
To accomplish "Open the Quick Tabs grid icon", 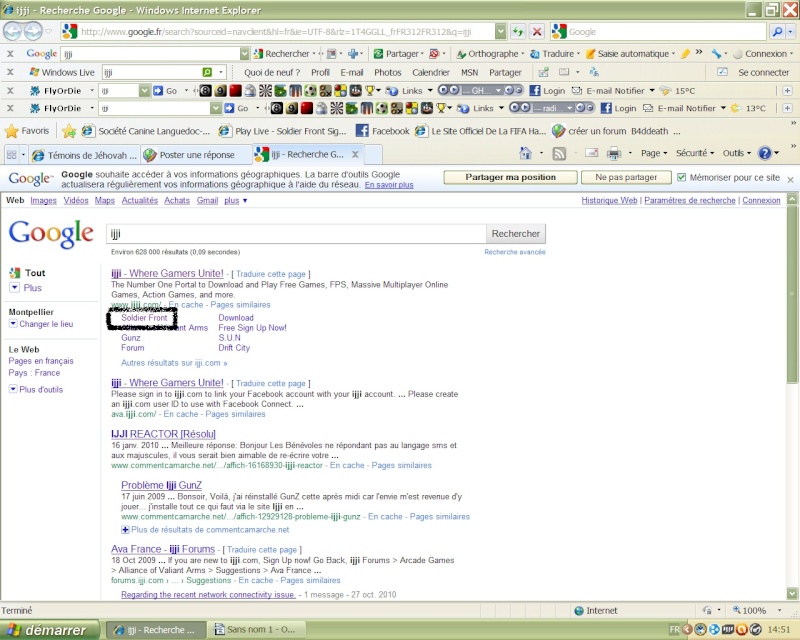I will (11, 155).
